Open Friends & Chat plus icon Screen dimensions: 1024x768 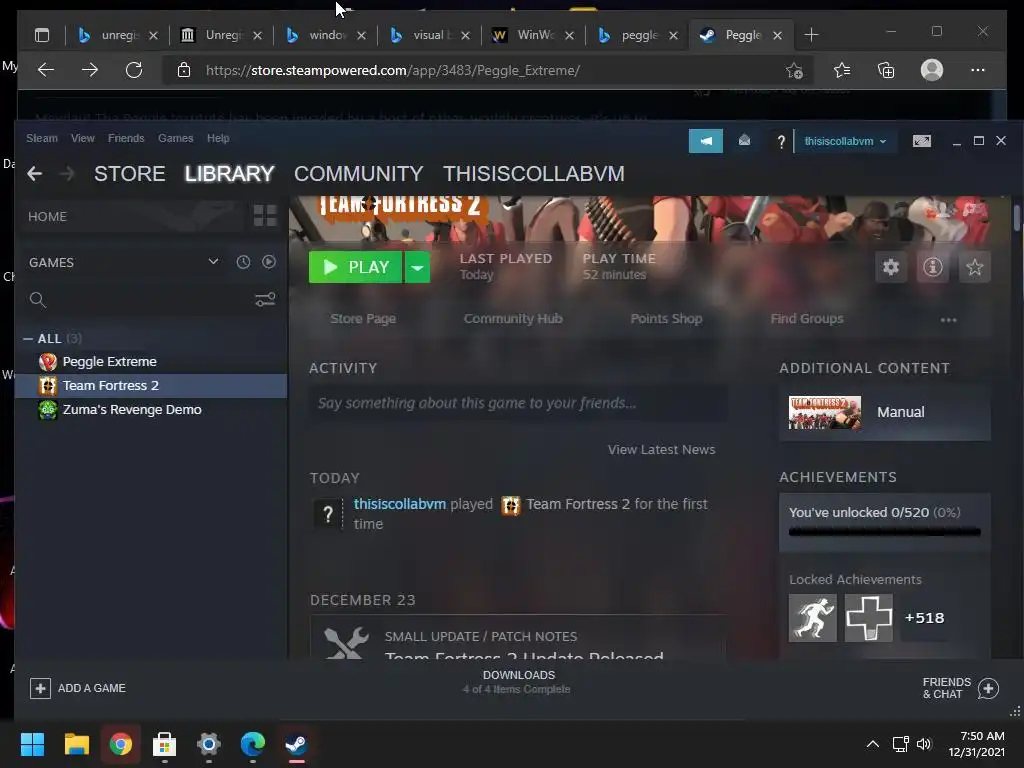point(988,688)
